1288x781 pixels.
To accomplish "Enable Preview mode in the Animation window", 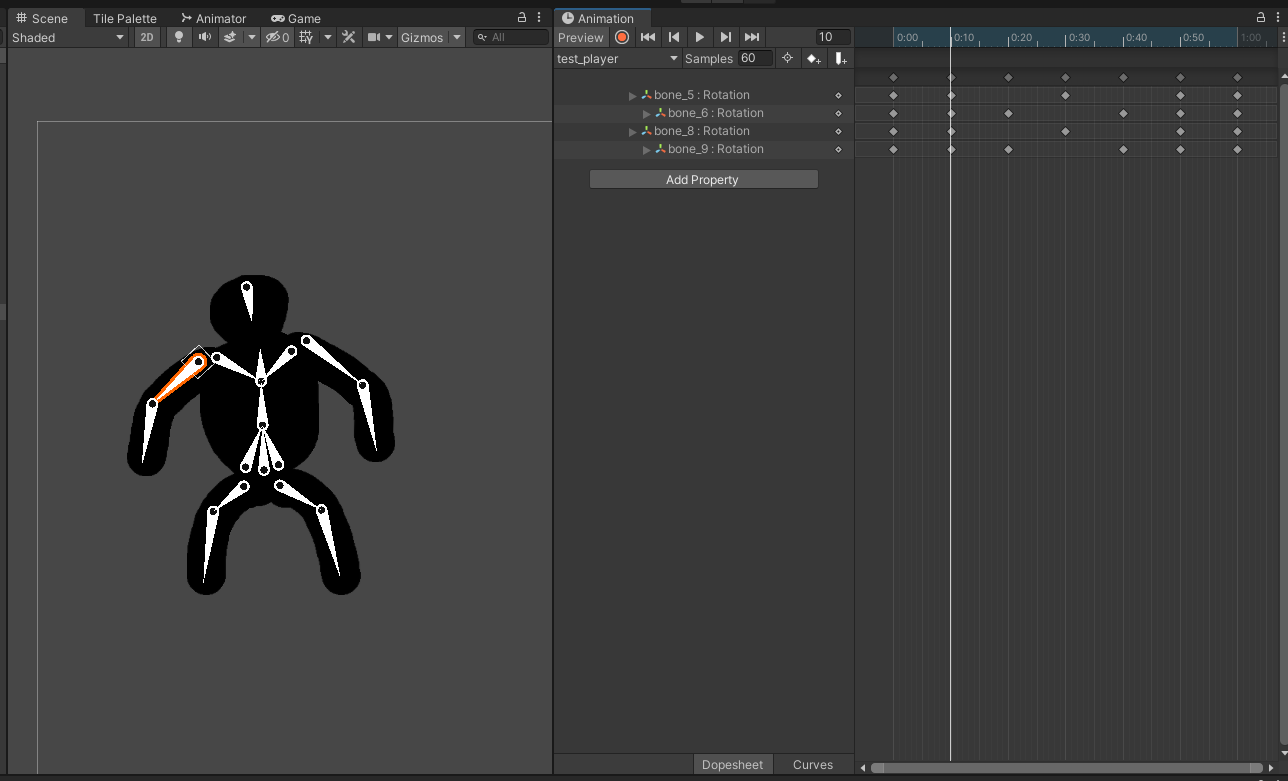I will click(x=580, y=36).
